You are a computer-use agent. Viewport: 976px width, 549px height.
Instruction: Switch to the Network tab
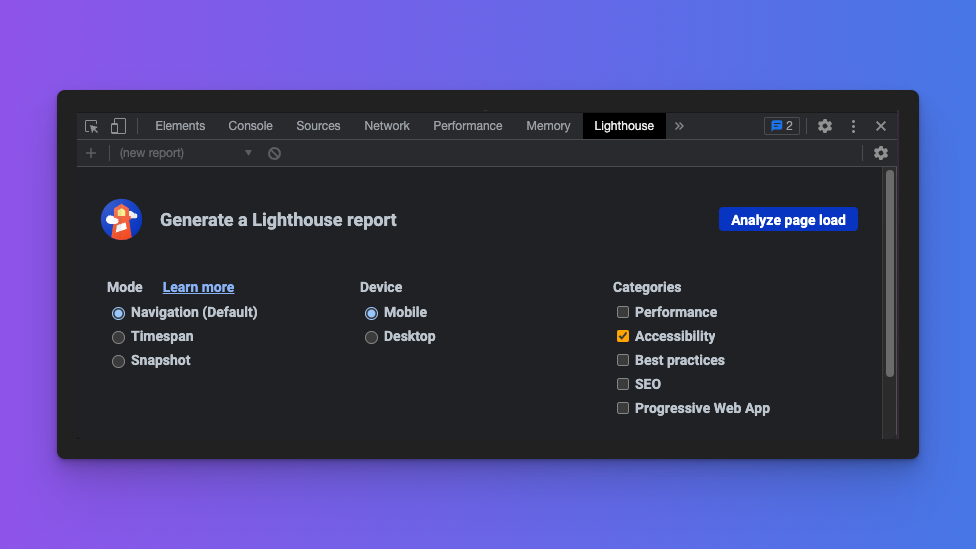(x=387, y=126)
